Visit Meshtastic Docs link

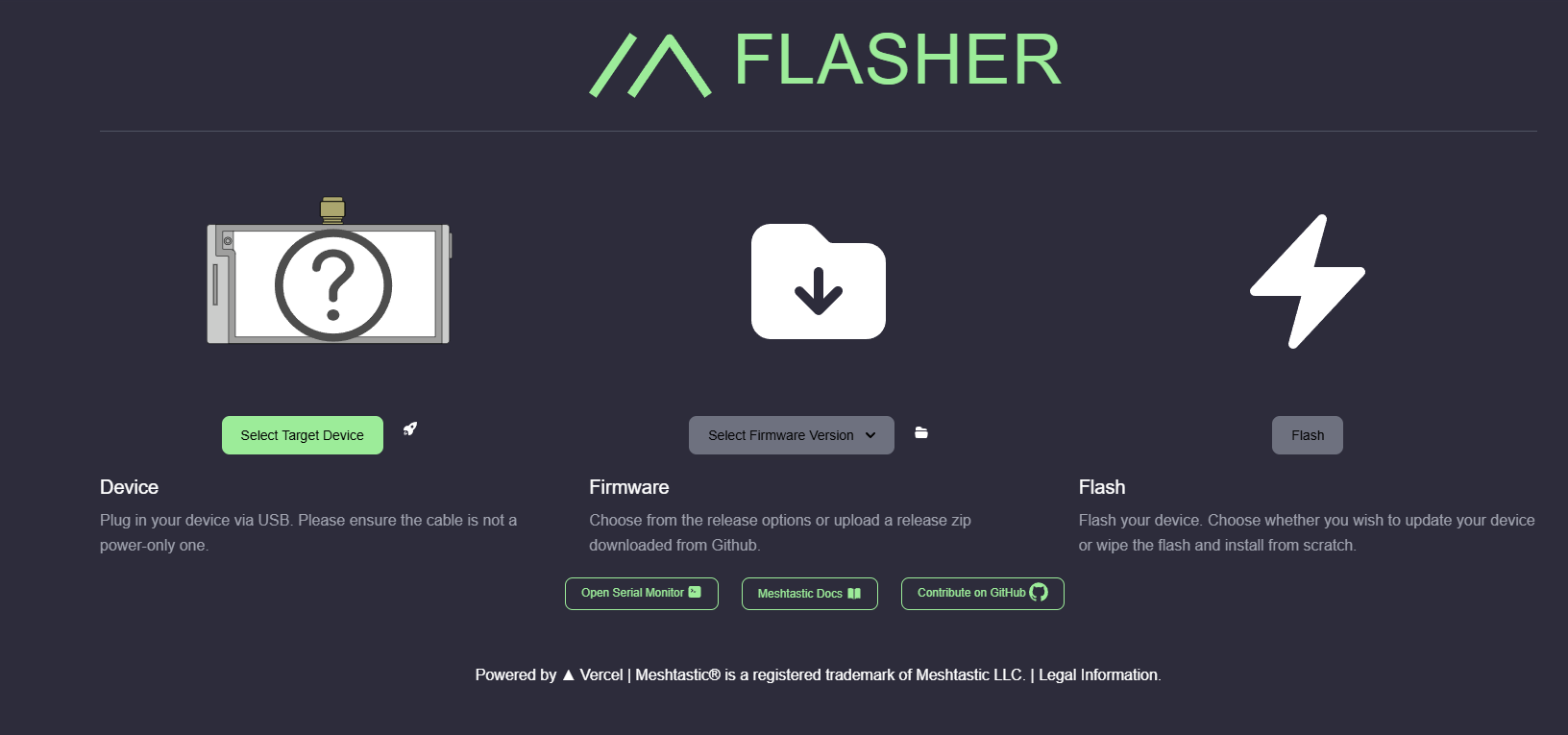click(x=810, y=593)
